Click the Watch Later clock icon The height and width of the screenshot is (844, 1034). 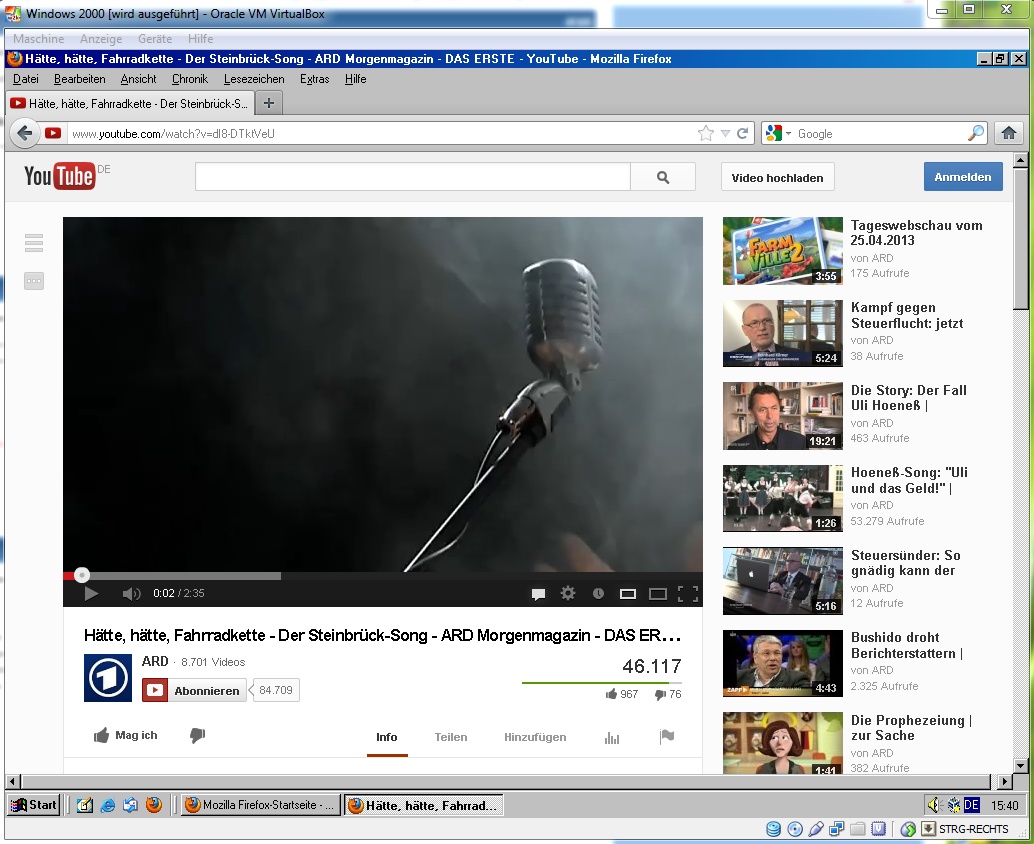tap(598, 593)
